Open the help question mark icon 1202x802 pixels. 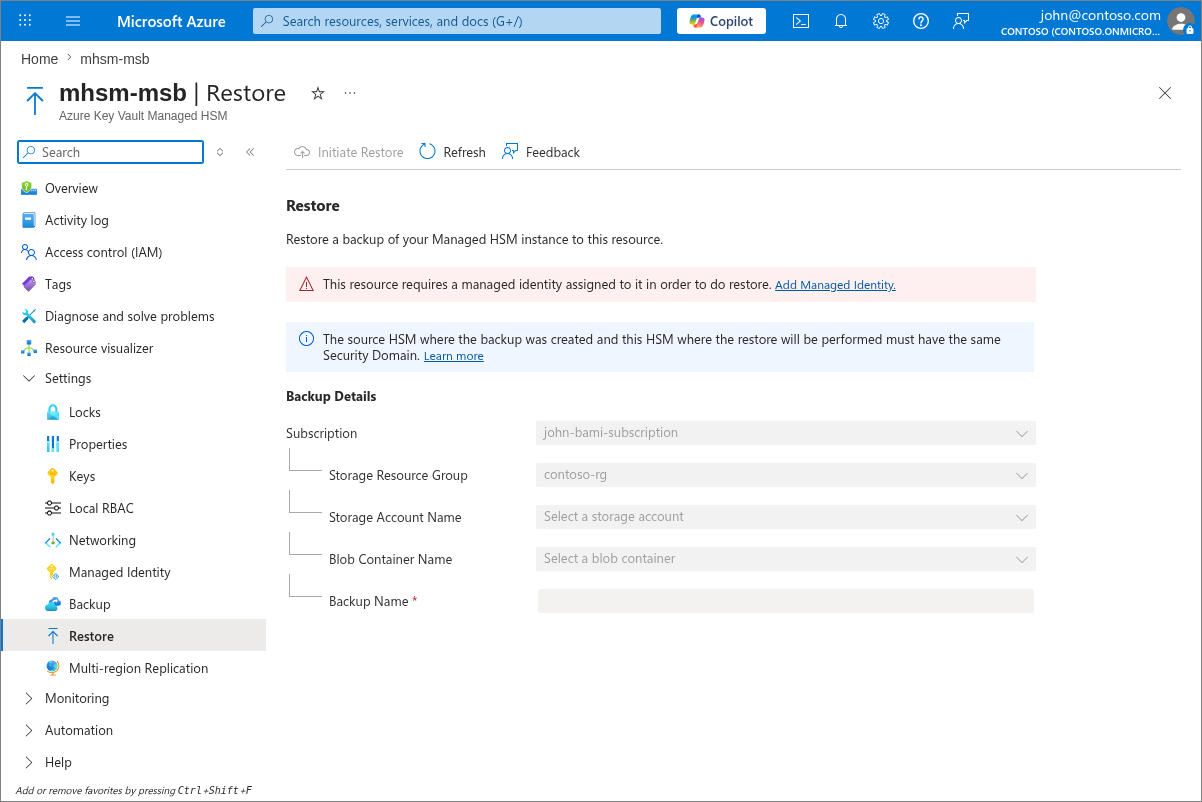(x=921, y=21)
